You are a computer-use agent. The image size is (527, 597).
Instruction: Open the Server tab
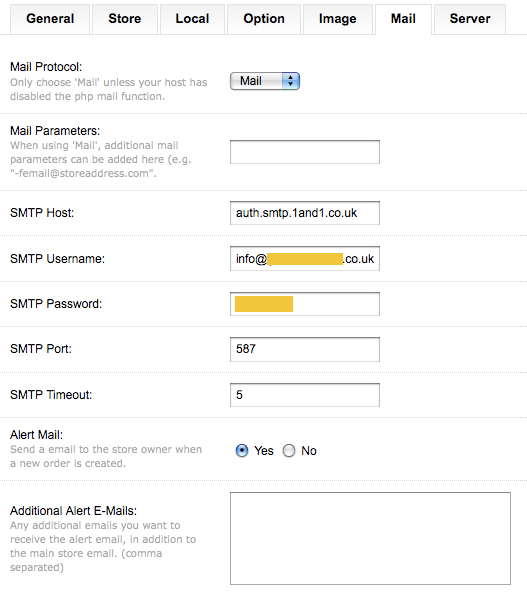click(x=470, y=19)
